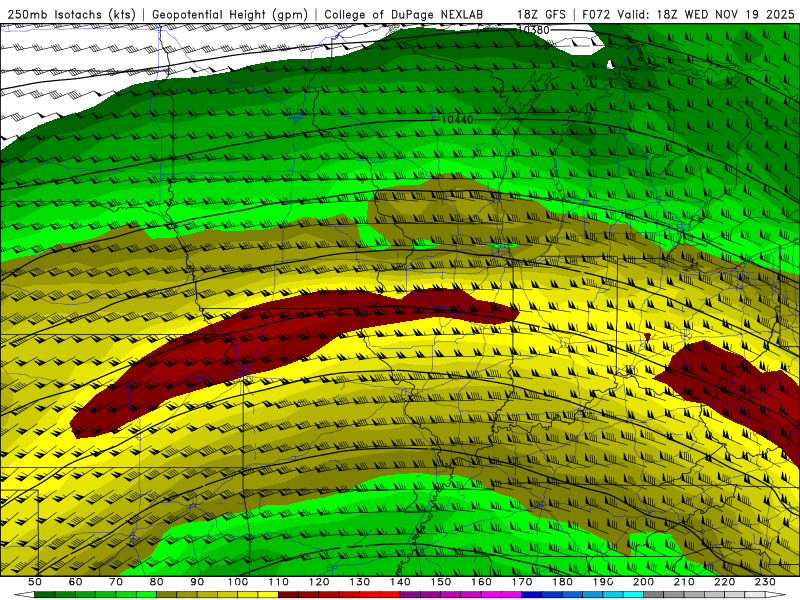Viewport: 800px width, 600px height.
Task: Click the 220 value on the legend
Action: click(725, 582)
